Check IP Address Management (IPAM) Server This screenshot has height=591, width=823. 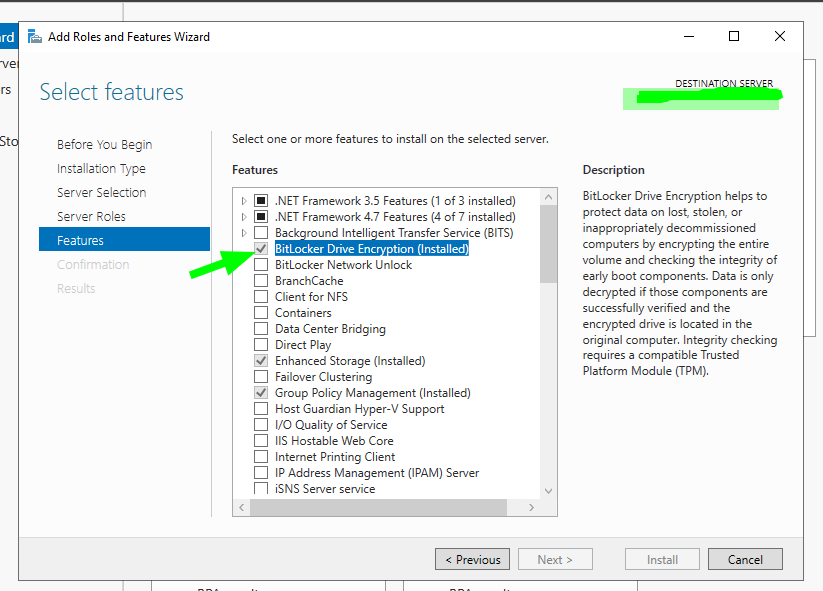click(x=261, y=472)
